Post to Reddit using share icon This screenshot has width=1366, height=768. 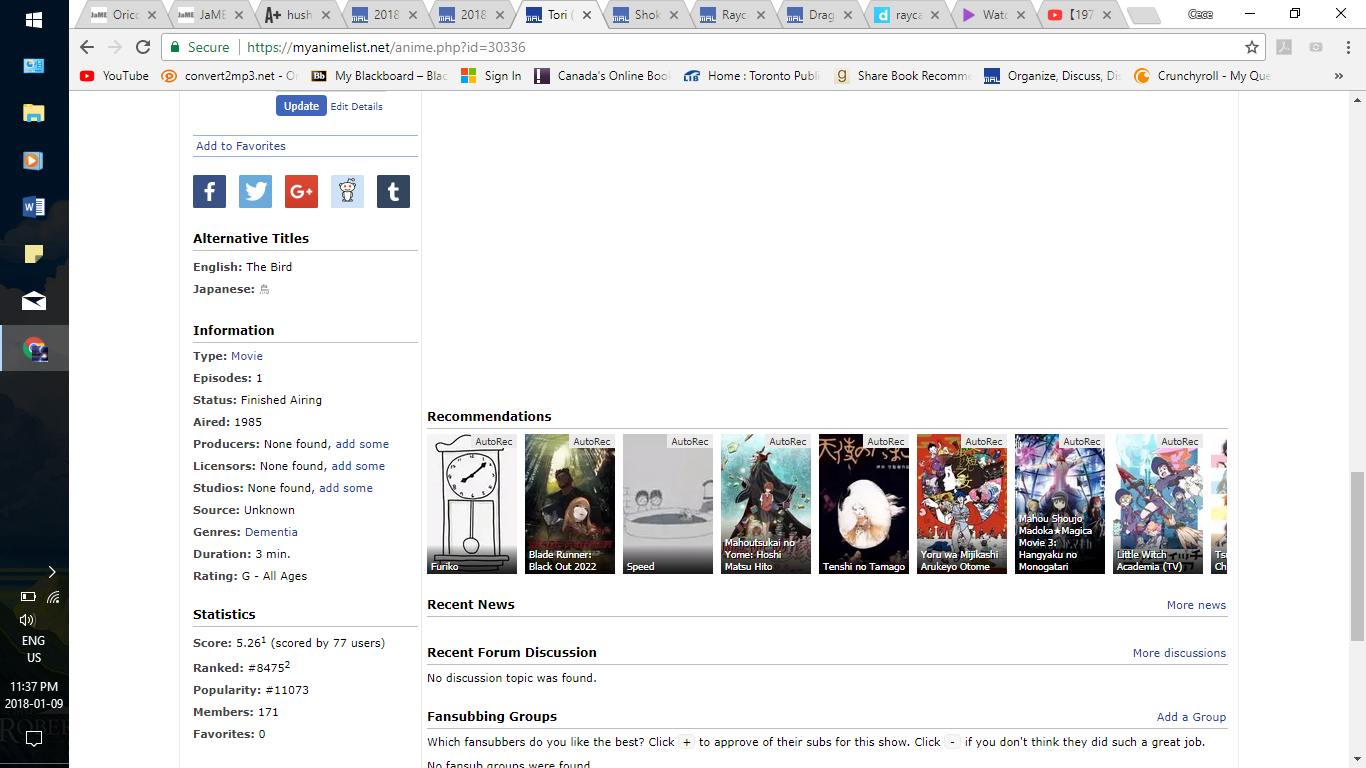click(x=347, y=192)
